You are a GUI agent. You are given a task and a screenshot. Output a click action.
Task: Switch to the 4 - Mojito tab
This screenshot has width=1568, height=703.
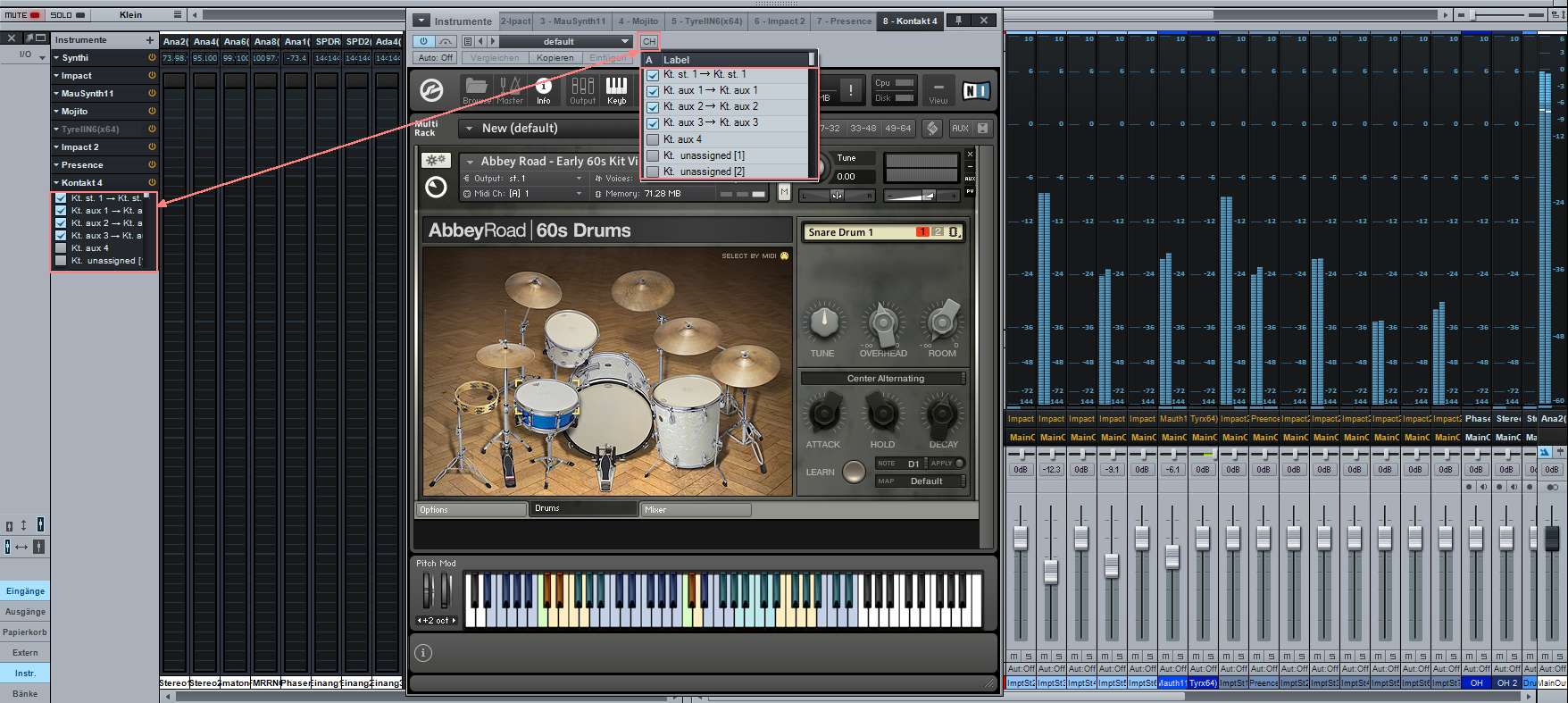coord(638,21)
